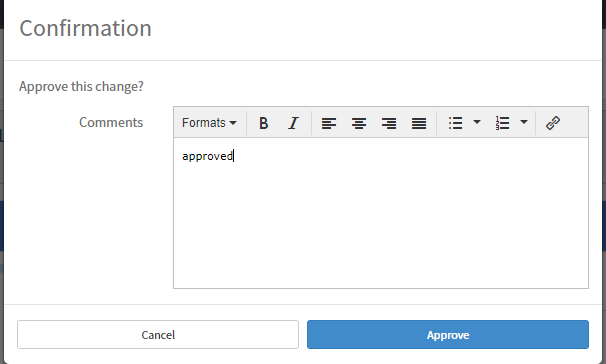Insert a bulleted list
The height and width of the screenshot is (364, 606).
click(x=456, y=123)
